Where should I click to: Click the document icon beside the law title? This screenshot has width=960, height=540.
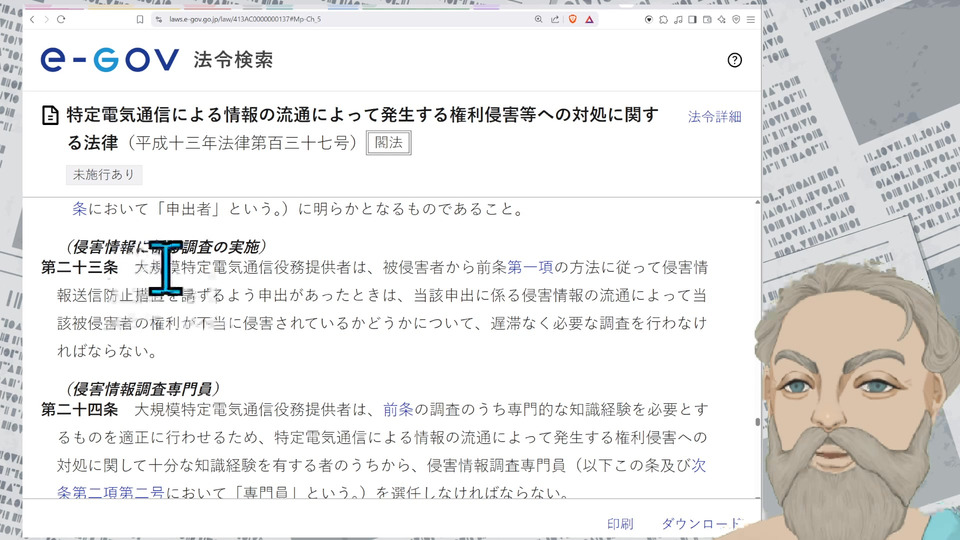coord(50,115)
